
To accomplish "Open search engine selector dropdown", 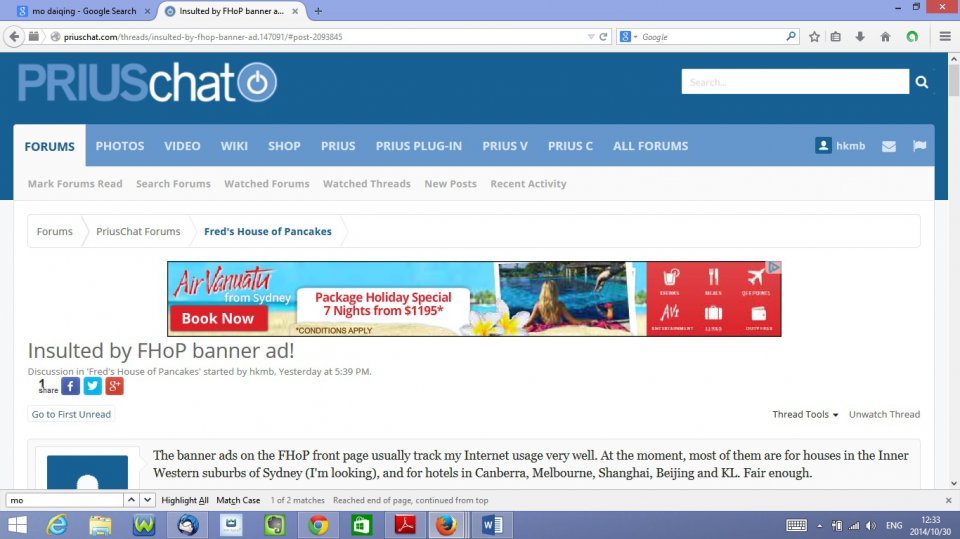I will tap(629, 37).
